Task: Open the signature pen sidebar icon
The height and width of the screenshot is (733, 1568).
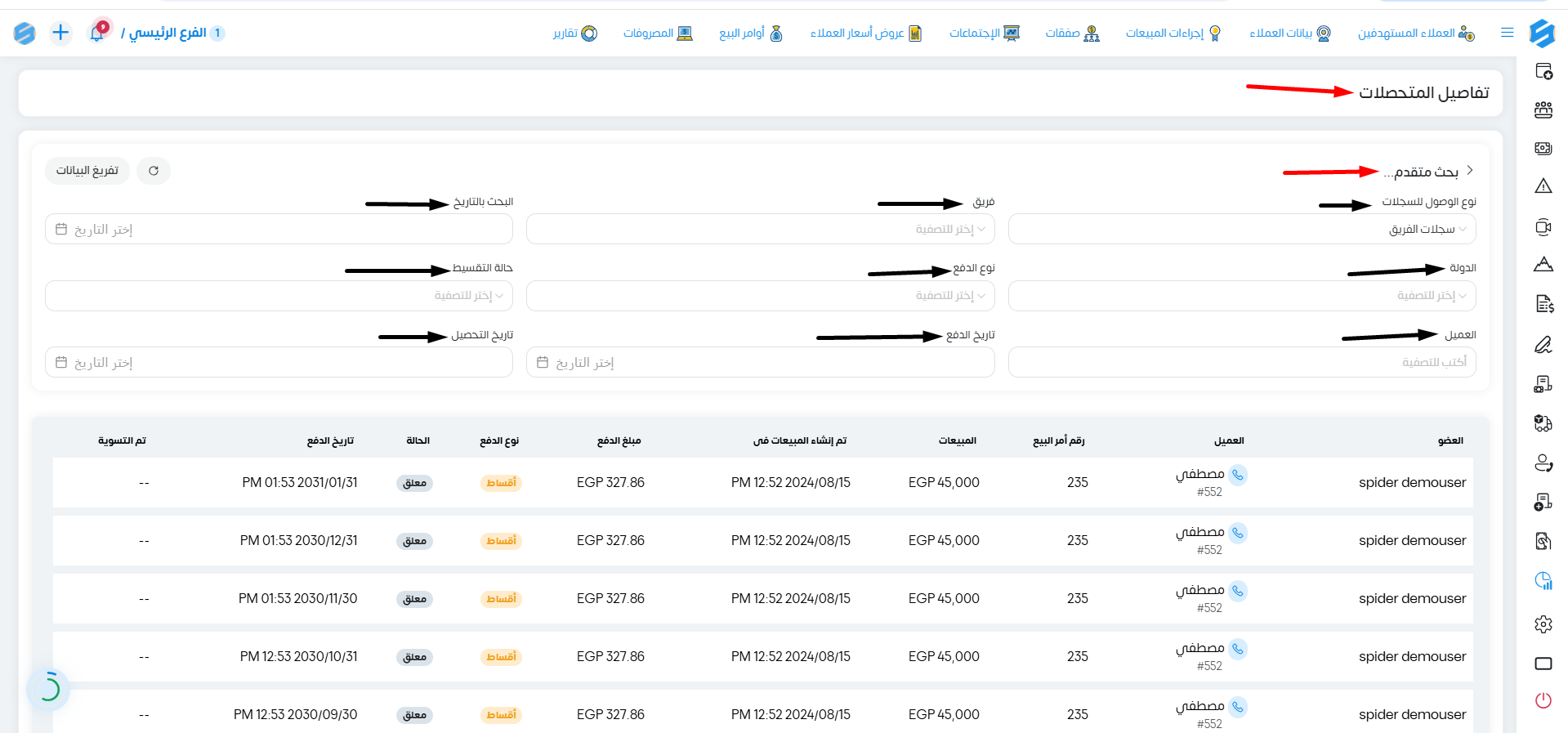Action: (1543, 345)
